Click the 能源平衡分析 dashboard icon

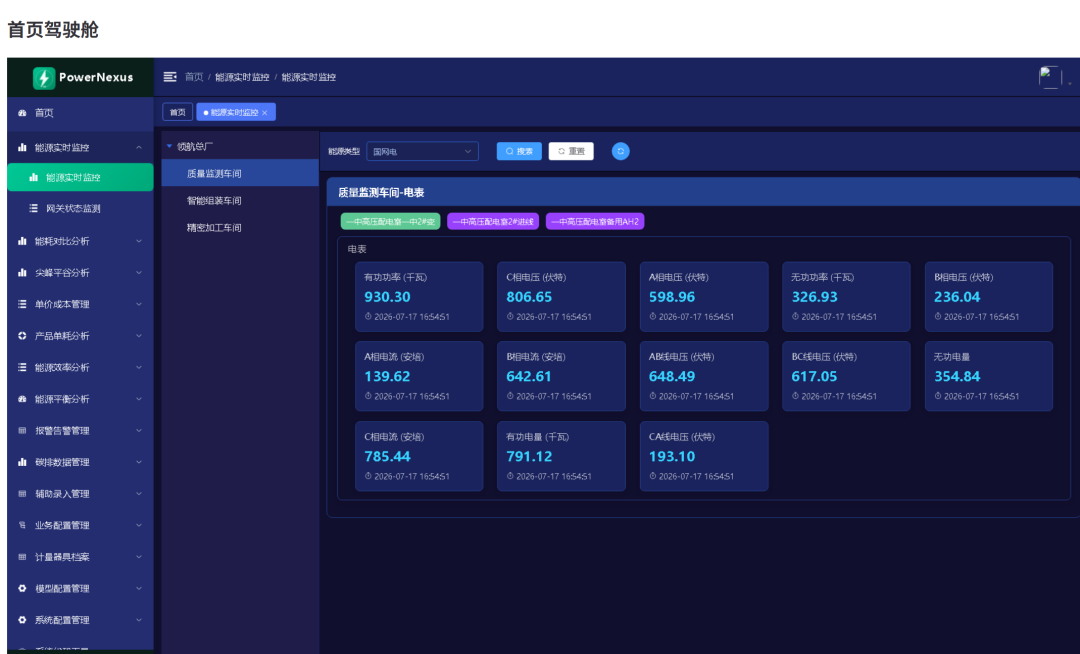(22, 399)
